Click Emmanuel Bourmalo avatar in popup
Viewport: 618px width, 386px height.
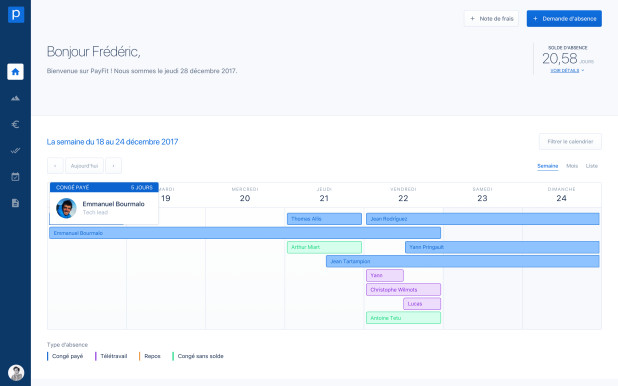[66, 208]
